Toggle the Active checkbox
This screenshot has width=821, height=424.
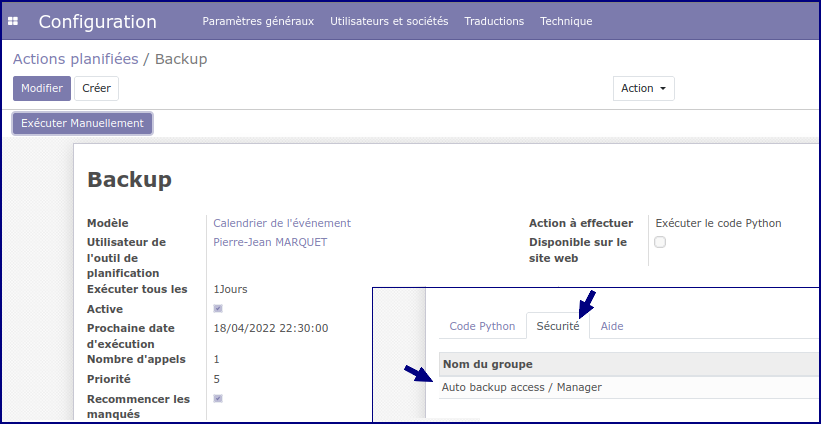pos(218,309)
